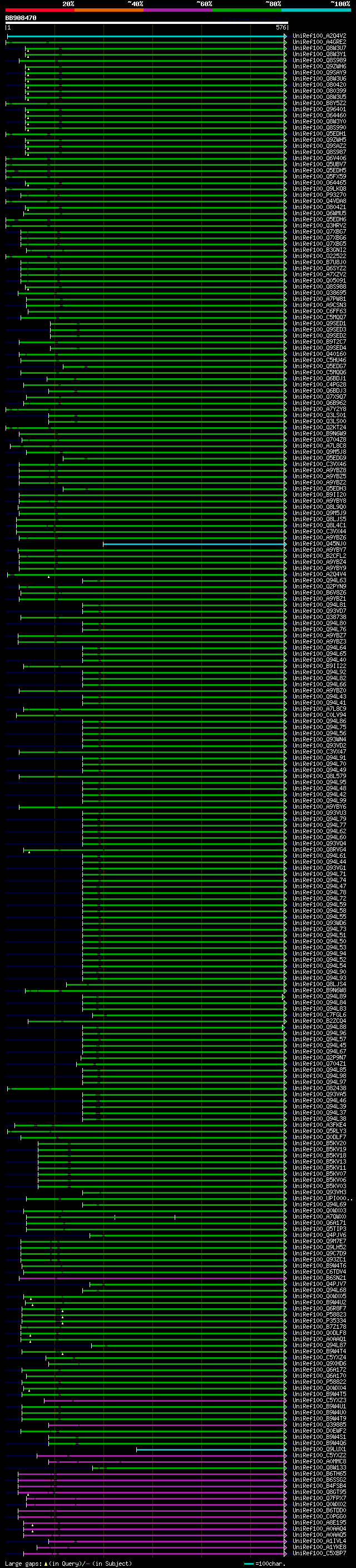Click the UniRef100_O64460 label

tap(319, 116)
